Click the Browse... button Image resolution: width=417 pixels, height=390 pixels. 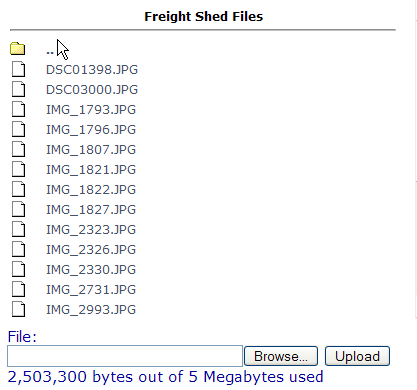click(281, 356)
